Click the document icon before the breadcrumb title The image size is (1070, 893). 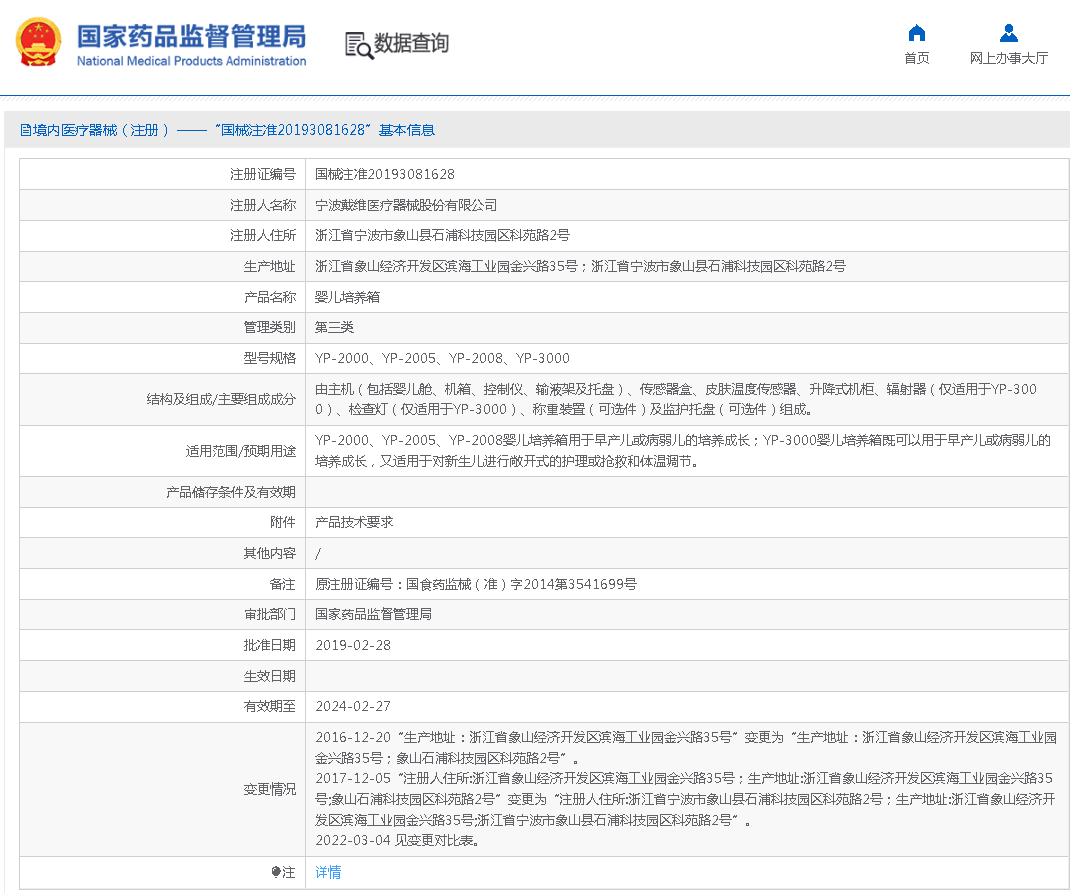tap(25, 130)
